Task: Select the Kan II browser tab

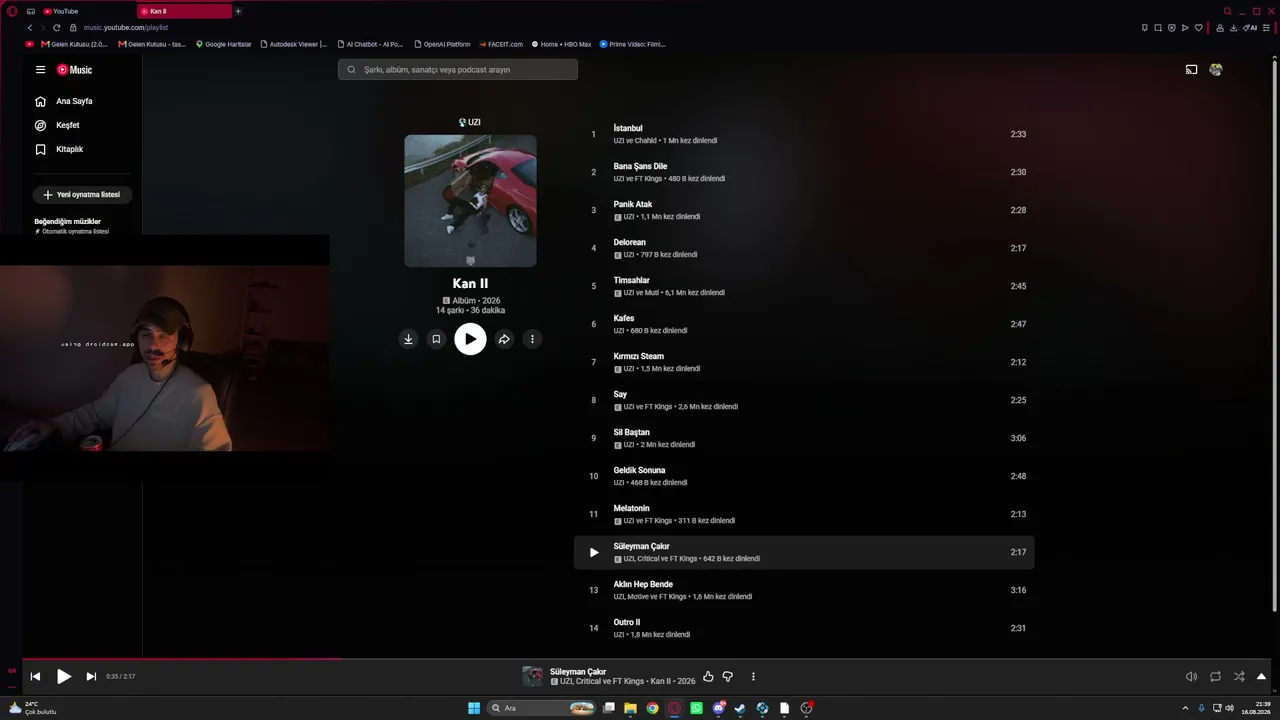Action: click(x=184, y=11)
